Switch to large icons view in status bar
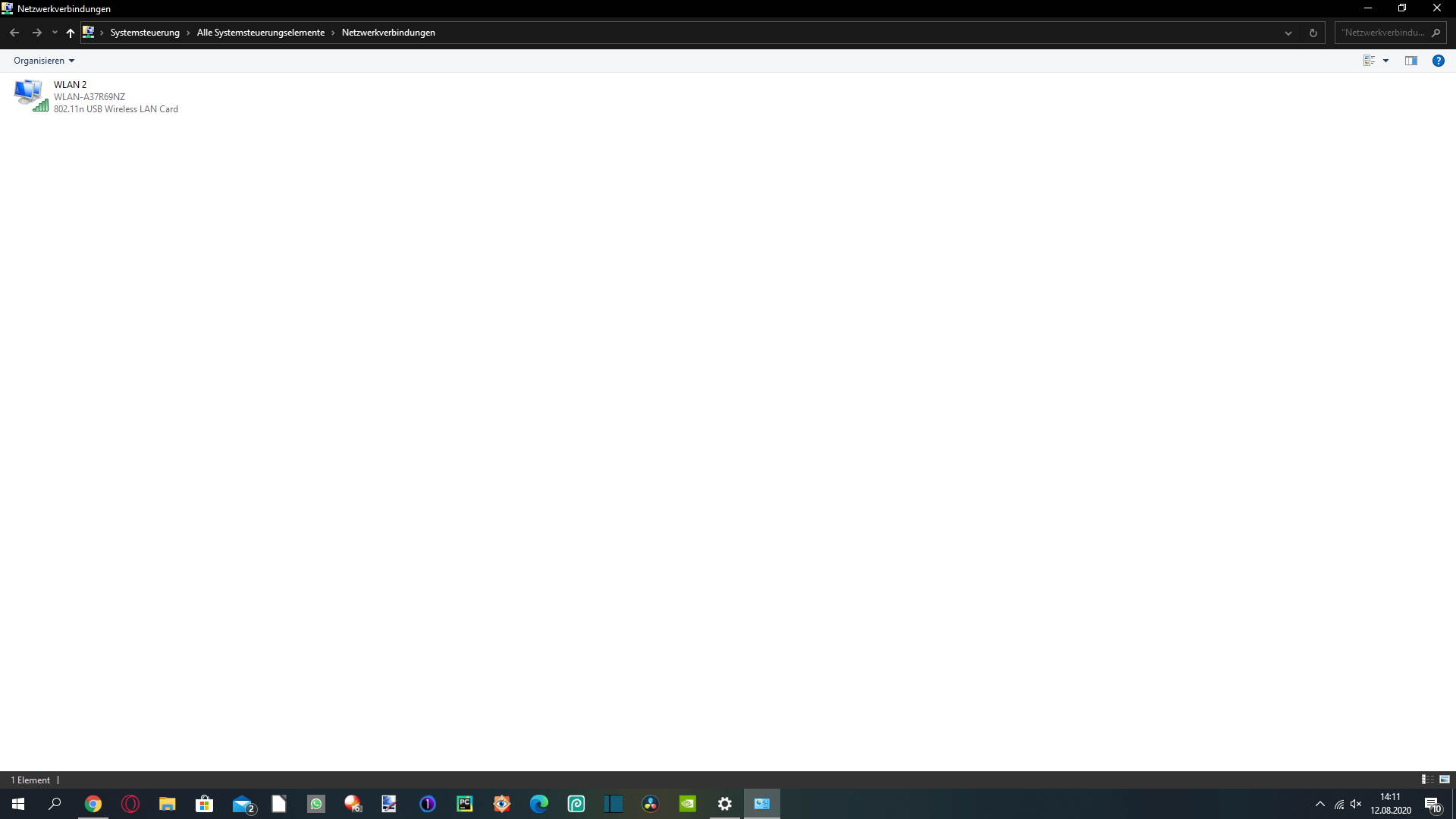The width and height of the screenshot is (1456, 819). 1445,779
